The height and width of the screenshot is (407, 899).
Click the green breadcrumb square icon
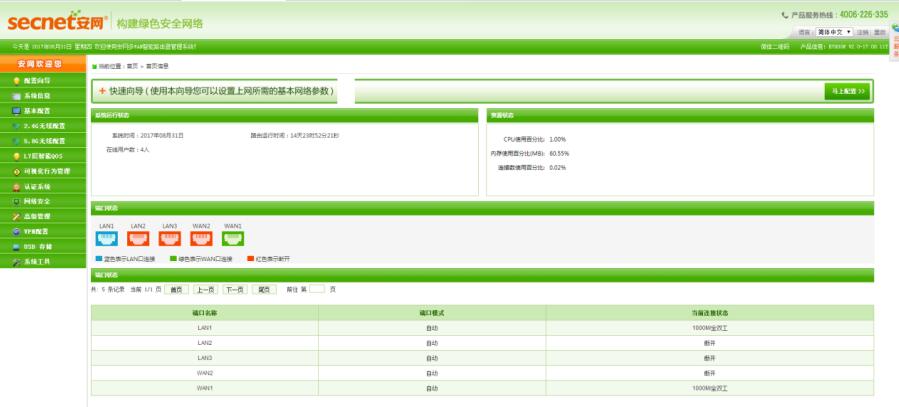[95, 66]
